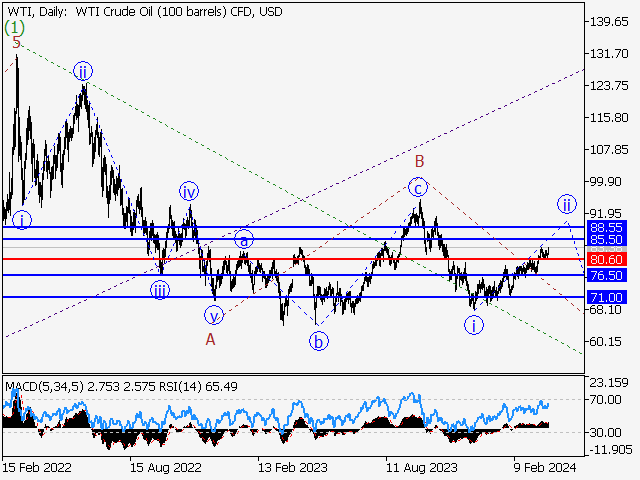The width and height of the screenshot is (640, 480).
Task: Click the red 5 wave label
Action: click(16, 42)
